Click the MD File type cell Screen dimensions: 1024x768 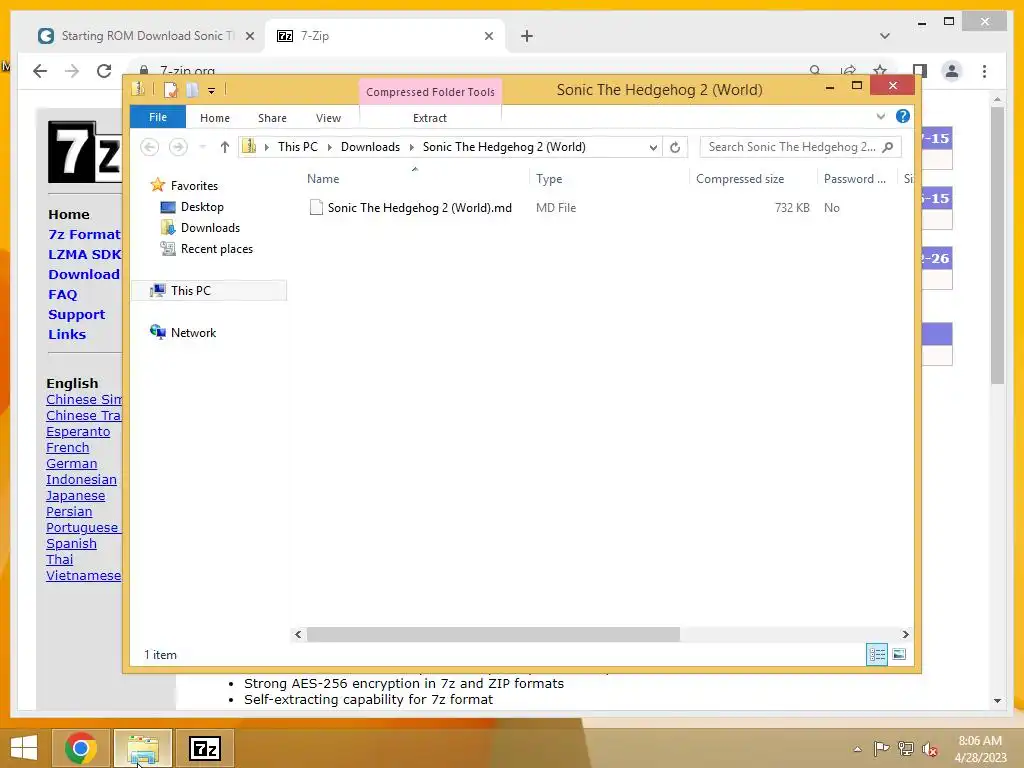(x=556, y=208)
